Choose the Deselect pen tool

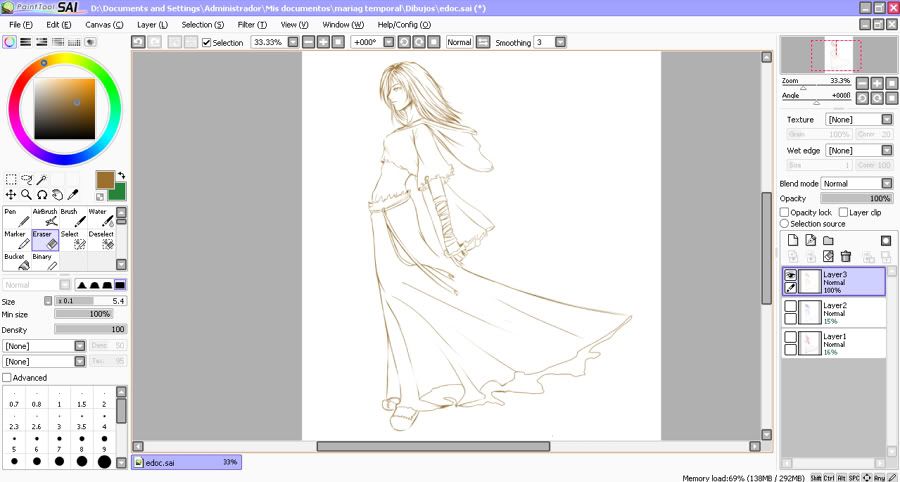tap(102, 240)
